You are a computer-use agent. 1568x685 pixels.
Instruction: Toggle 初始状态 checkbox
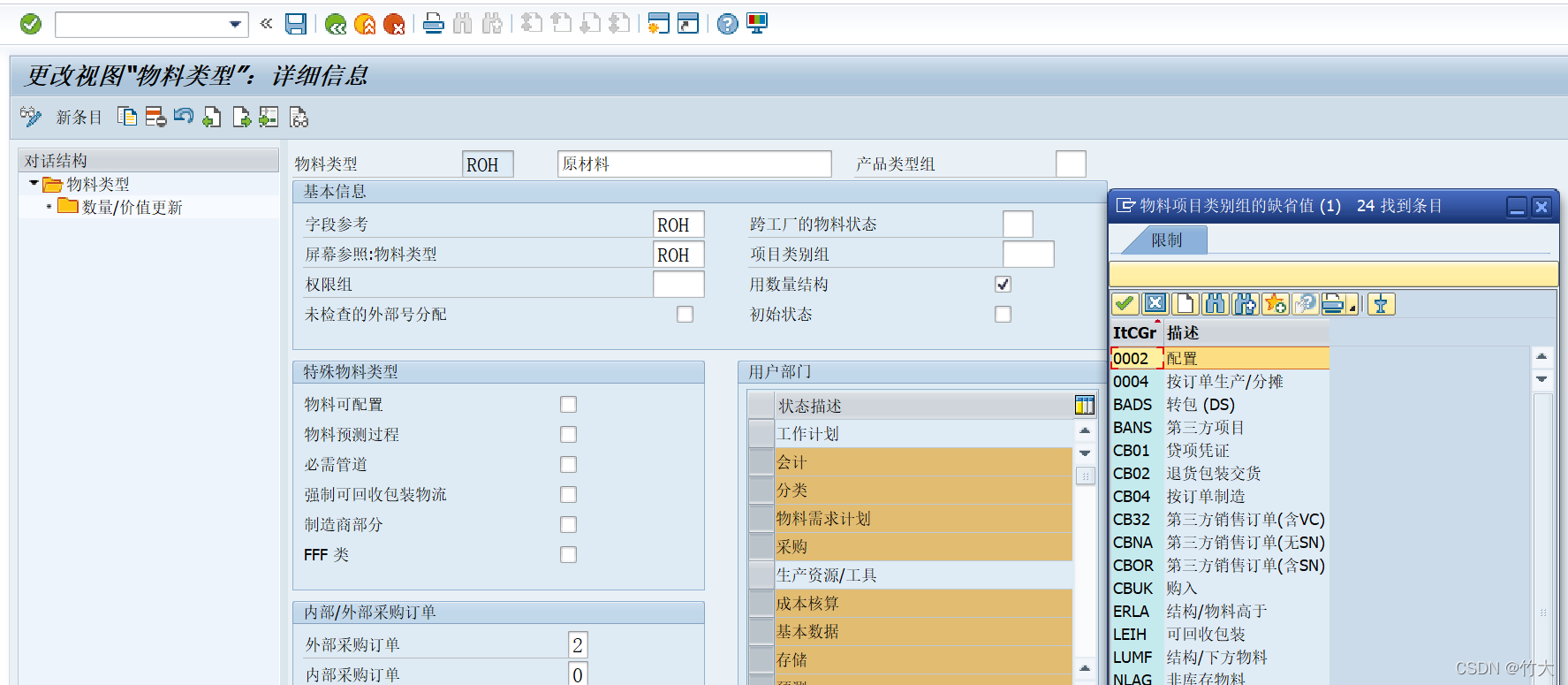click(1003, 314)
